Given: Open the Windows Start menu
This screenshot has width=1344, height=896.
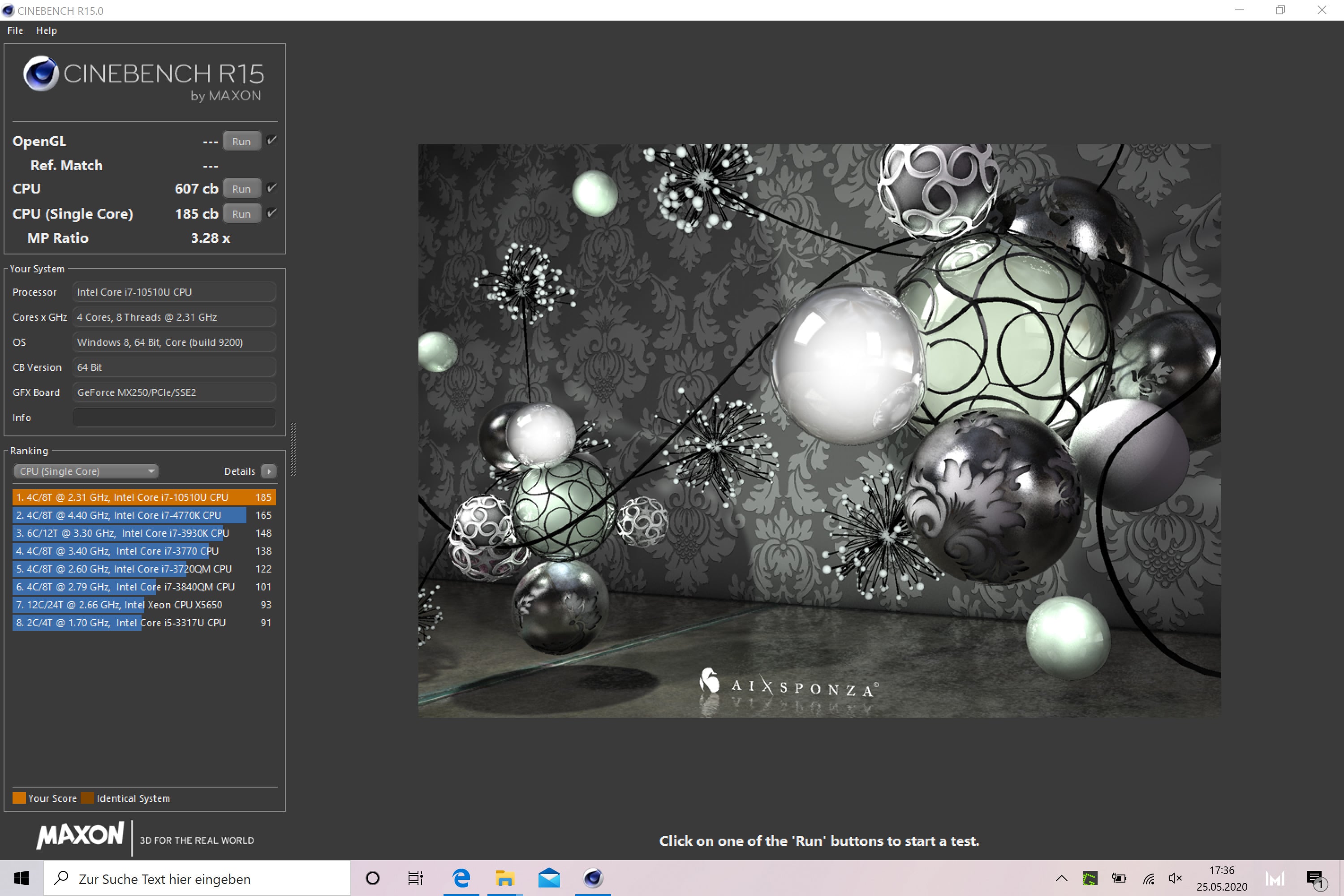Looking at the screenshot, I should (22, 878).
